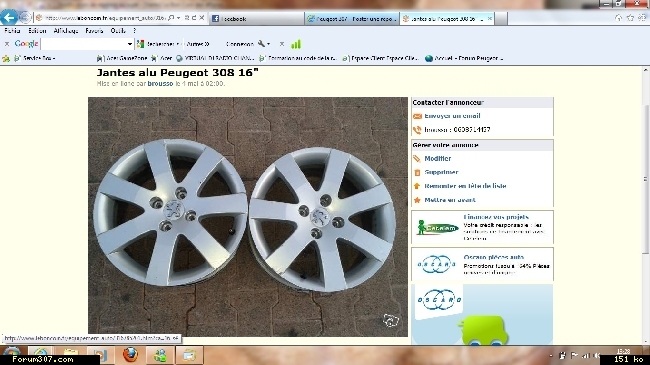Open the Facebook tab
The height and width of the screenshot is (365, 650).
(256, 19)
